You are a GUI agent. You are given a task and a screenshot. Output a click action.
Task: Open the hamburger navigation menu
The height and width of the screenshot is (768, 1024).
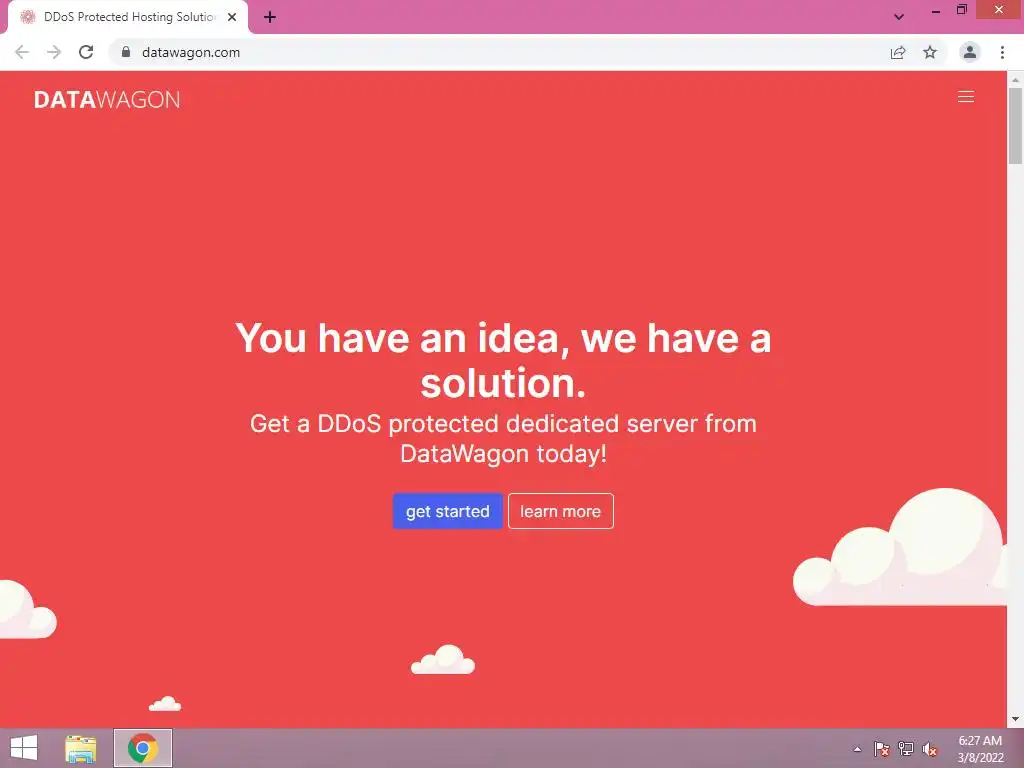[x=965, y=97]
